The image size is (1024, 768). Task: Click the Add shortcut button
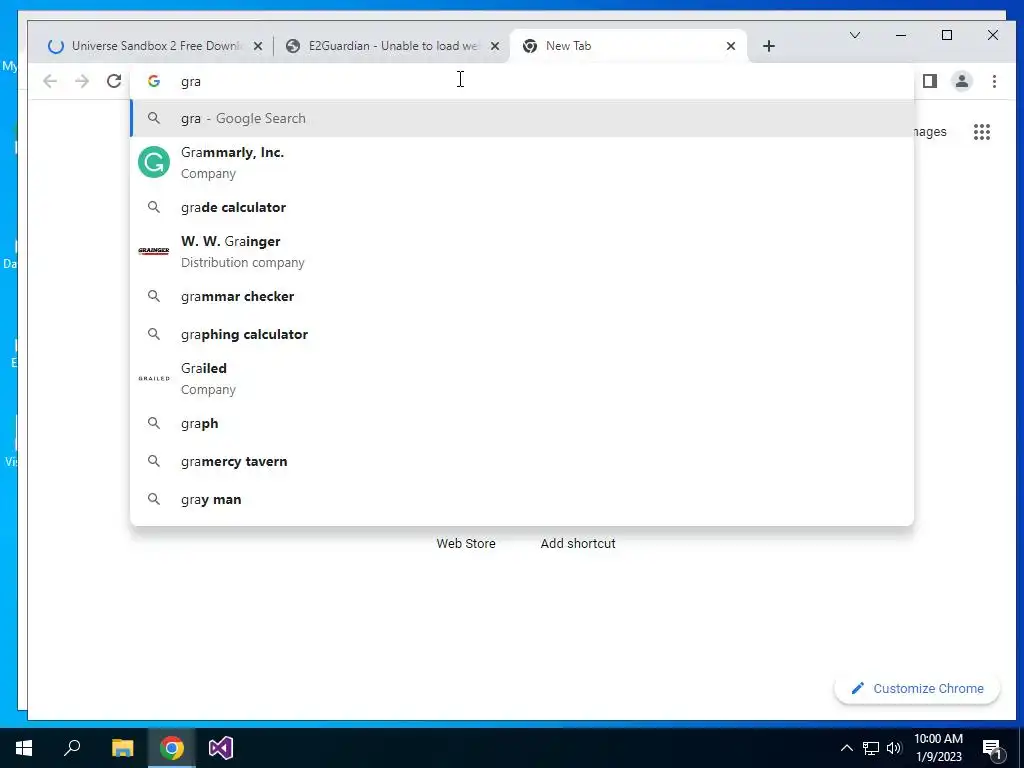pyautogui.click(x=578, y=543)
